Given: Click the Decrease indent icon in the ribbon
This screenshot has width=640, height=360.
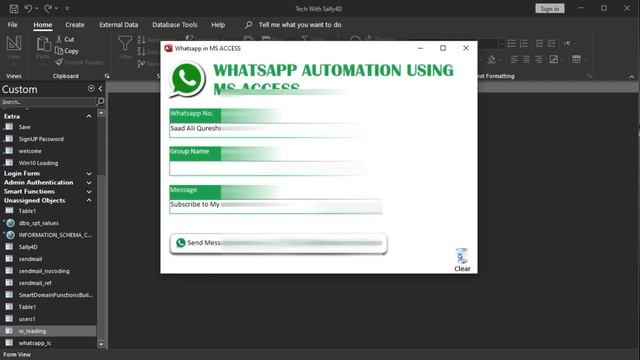Looking at the screenshot, I should (x=540, y=43).
